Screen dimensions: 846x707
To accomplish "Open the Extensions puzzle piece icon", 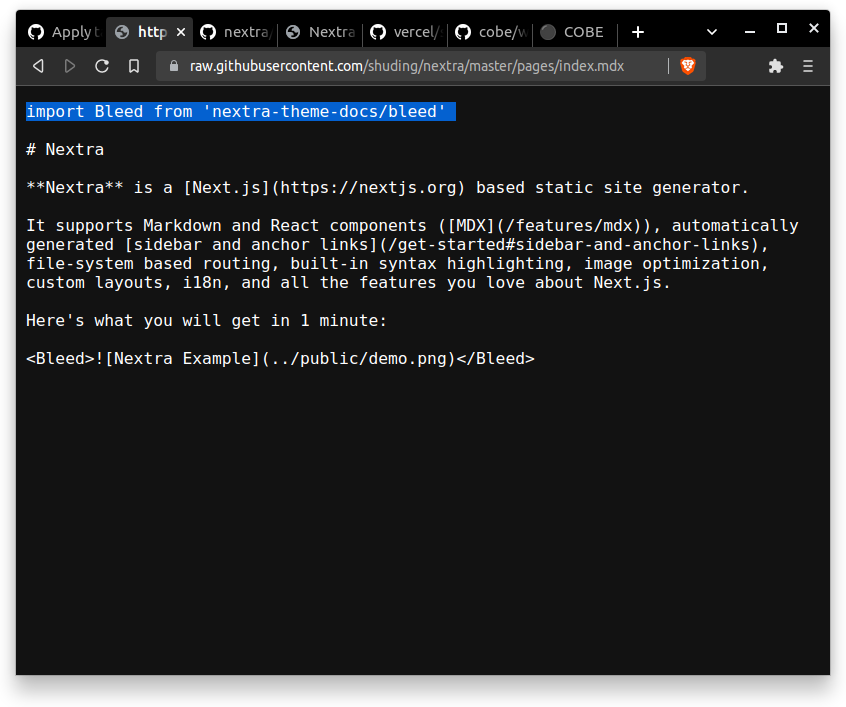I will pyautogui.click(x=775, y=66).
